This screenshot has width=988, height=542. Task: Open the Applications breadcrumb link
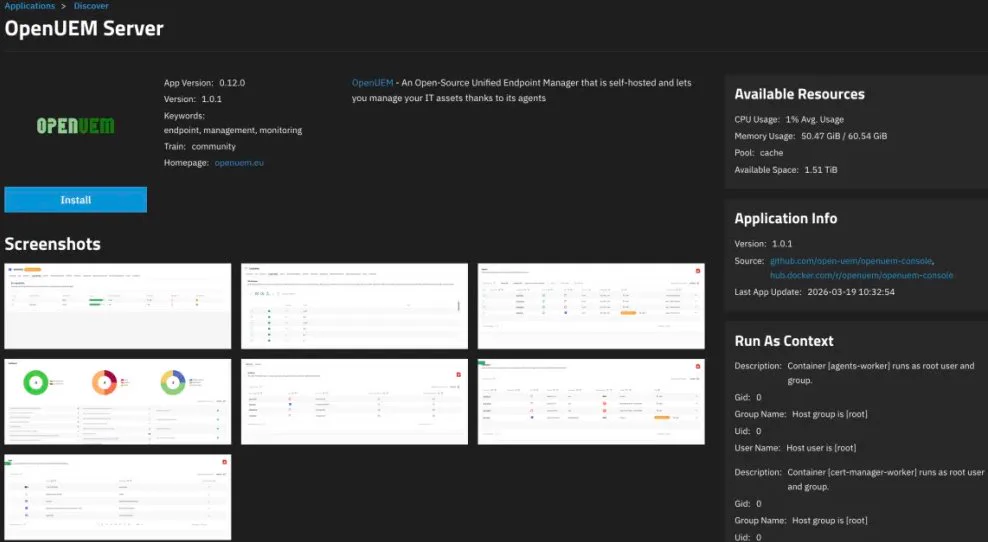30,6
